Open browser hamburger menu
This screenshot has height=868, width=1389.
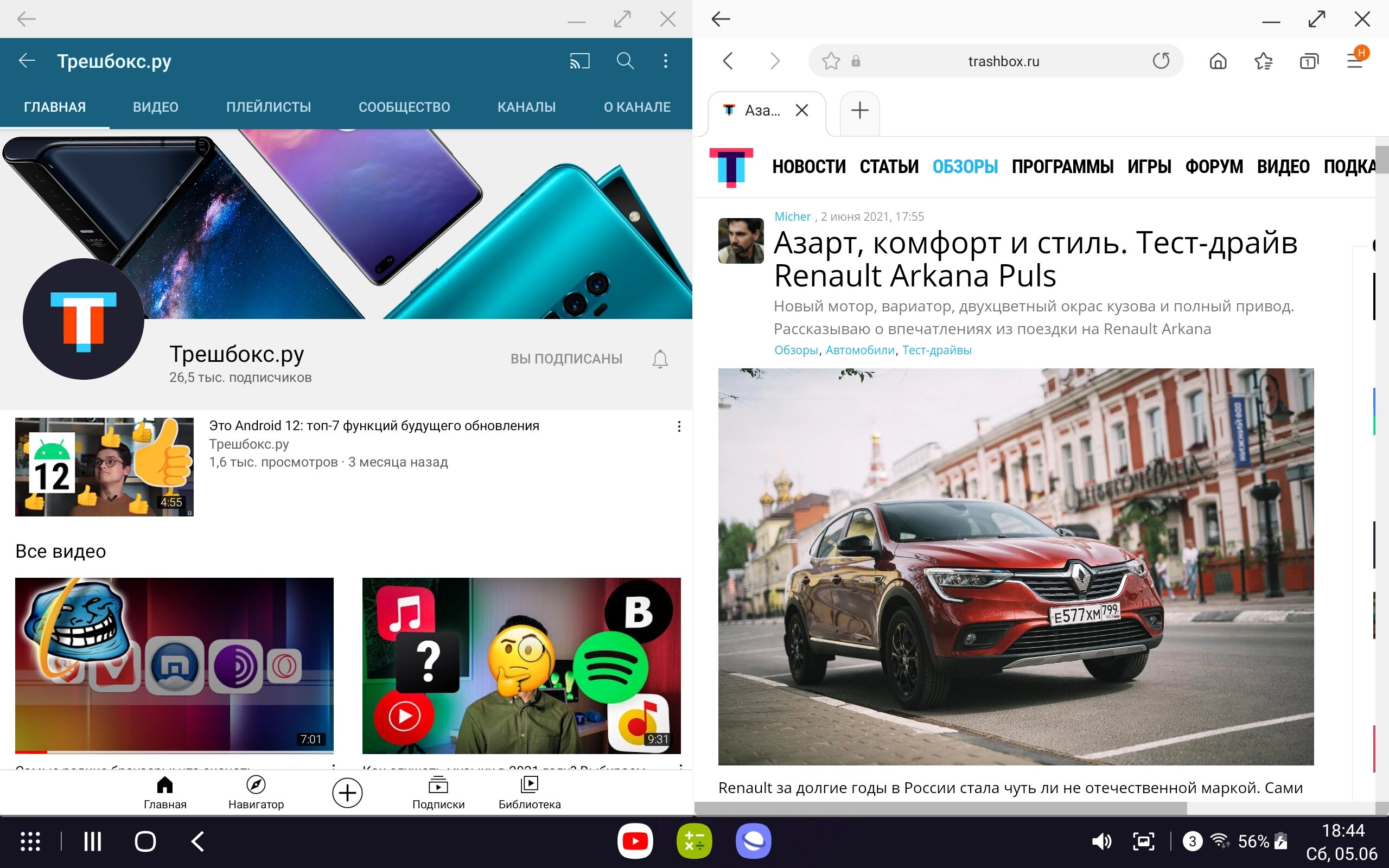coord(1356,60)
